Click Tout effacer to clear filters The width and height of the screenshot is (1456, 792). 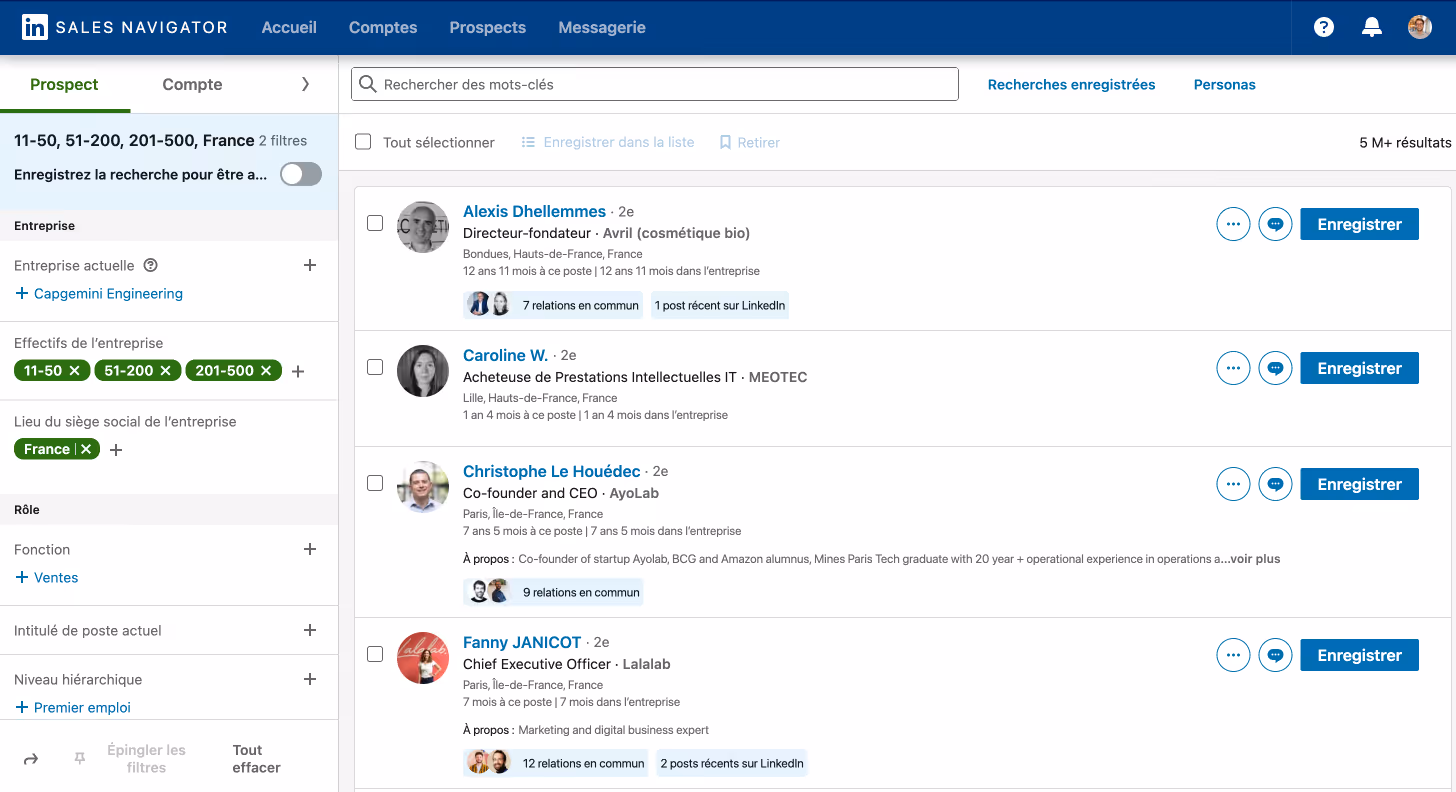click(256, 759)
